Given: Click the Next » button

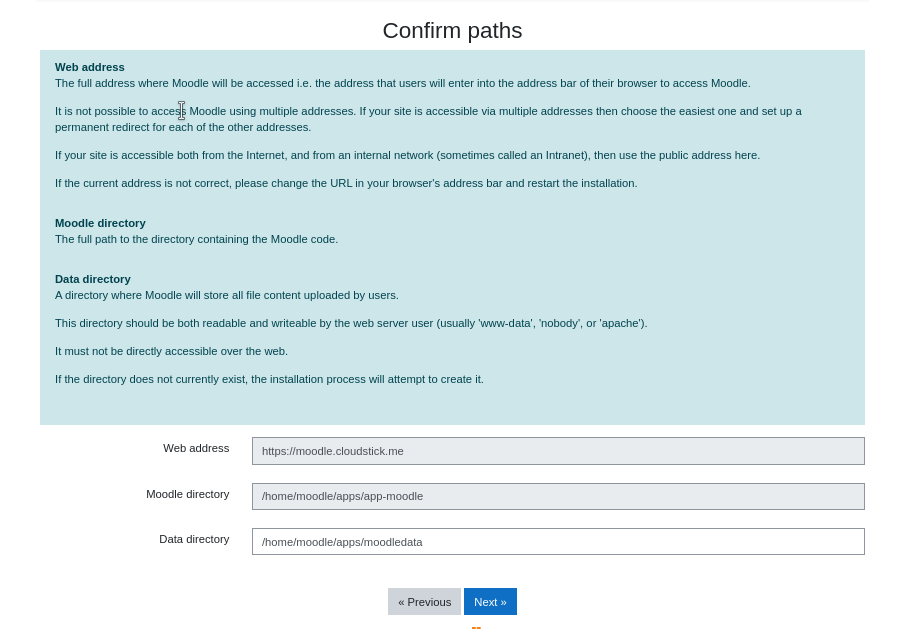Looking at the screenshot, I should pos(490,602).
